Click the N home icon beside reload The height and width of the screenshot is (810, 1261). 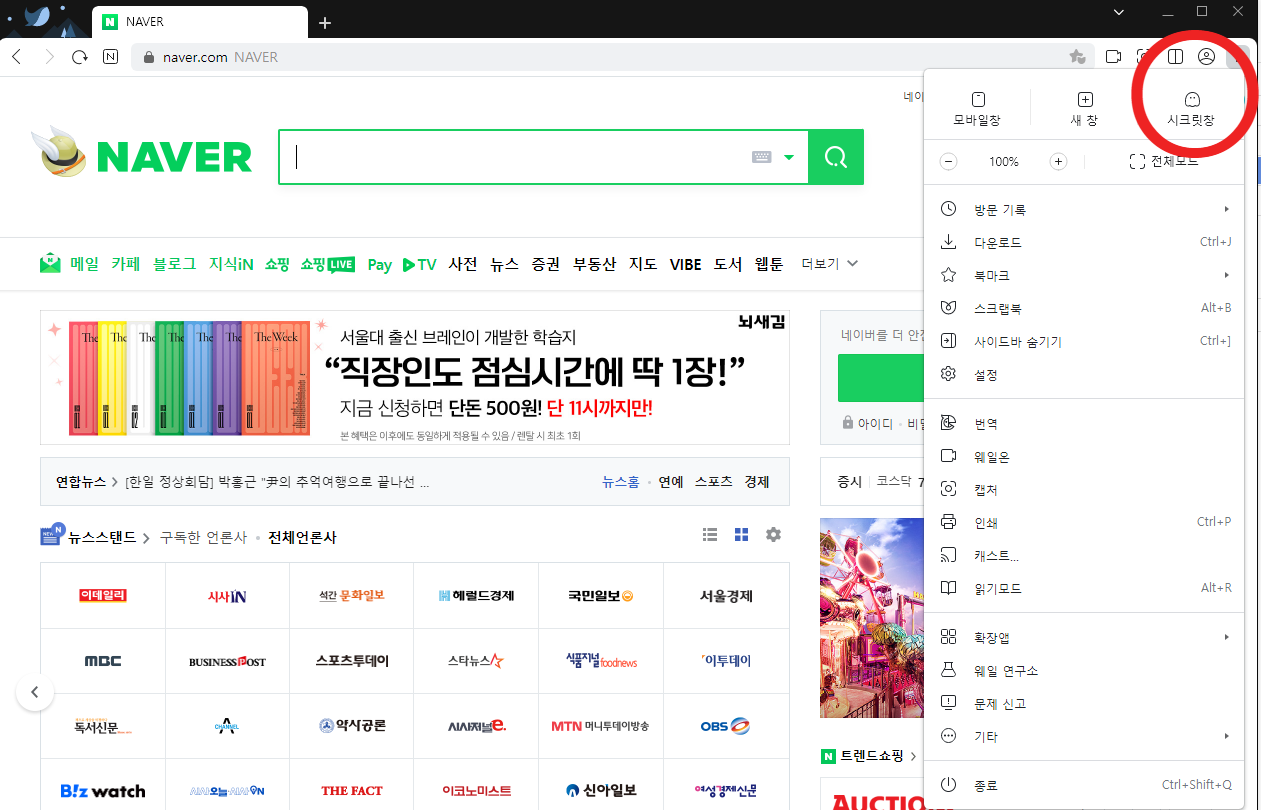tap(111, 57)
